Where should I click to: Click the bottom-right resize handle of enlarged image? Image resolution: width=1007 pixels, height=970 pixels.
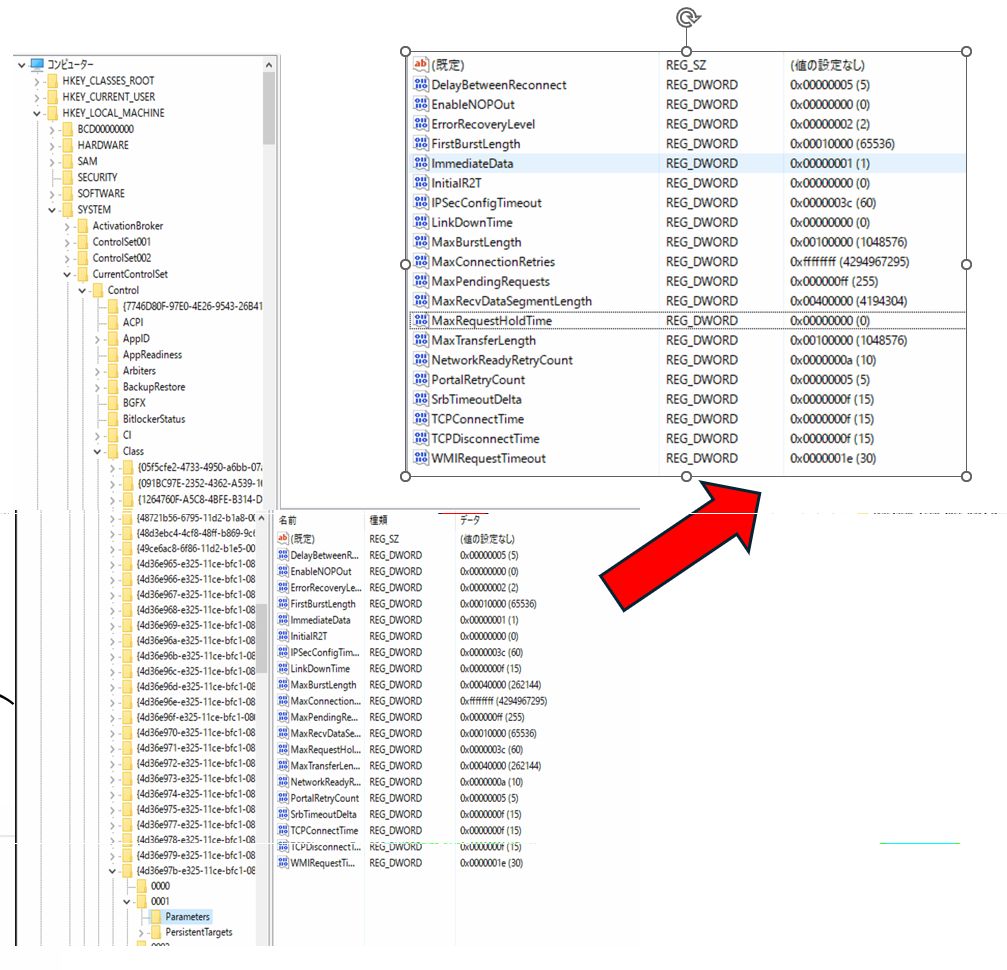pyautogui.click(x=966, y=476)
